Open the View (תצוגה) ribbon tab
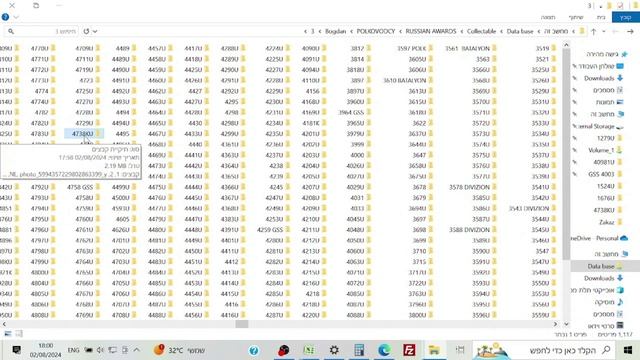 (x=548, y=17)
